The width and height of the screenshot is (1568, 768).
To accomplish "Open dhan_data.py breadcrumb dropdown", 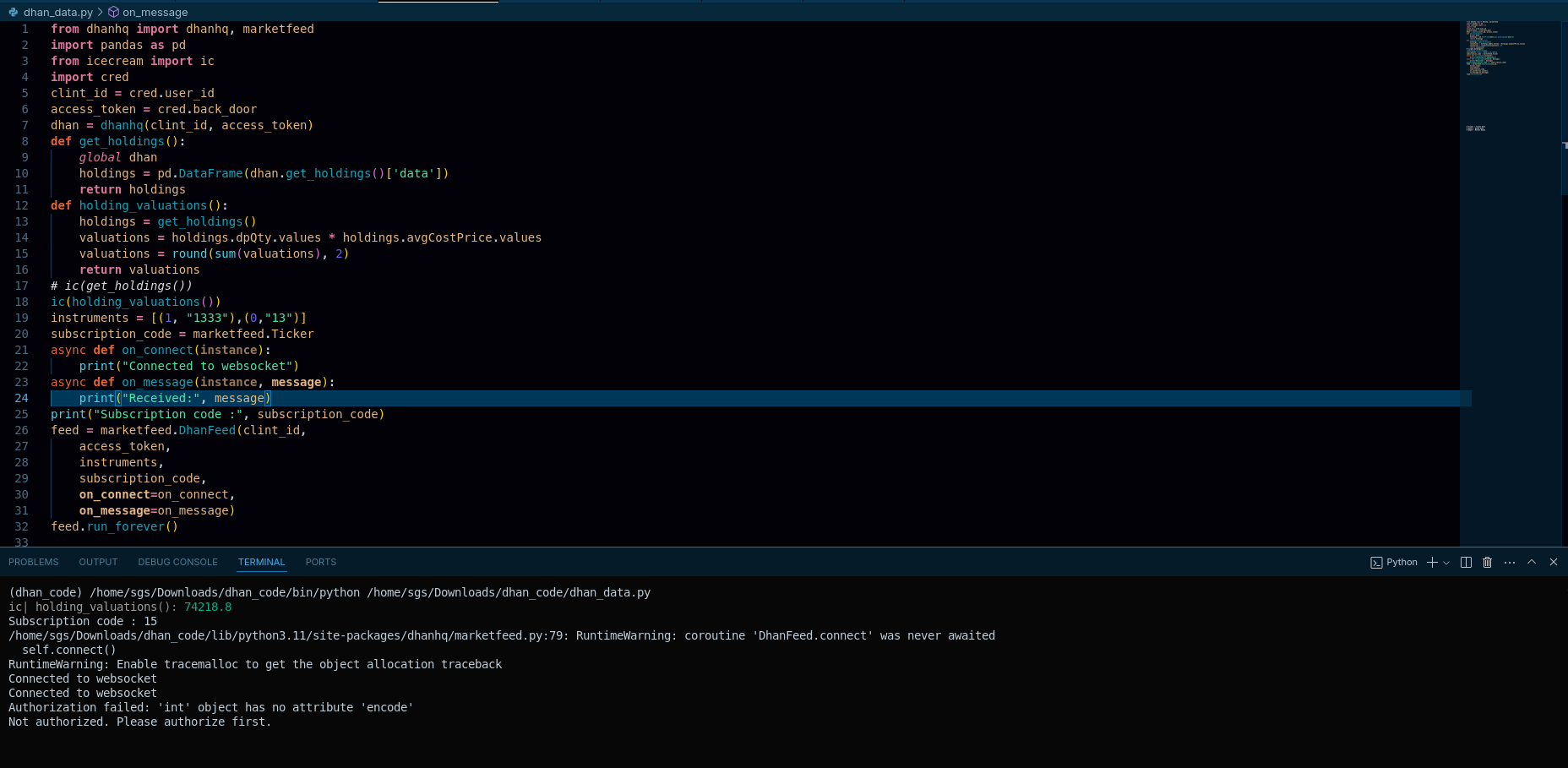I will [57, 12].
